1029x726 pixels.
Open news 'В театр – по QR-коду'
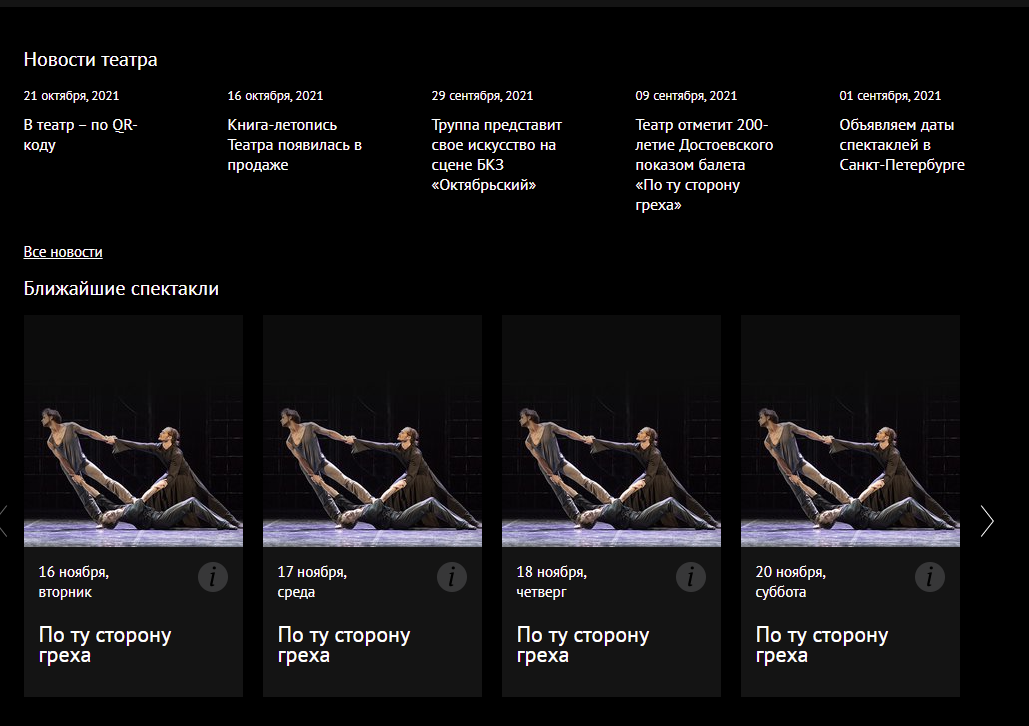pyautogui.click(x=80, y=135)
